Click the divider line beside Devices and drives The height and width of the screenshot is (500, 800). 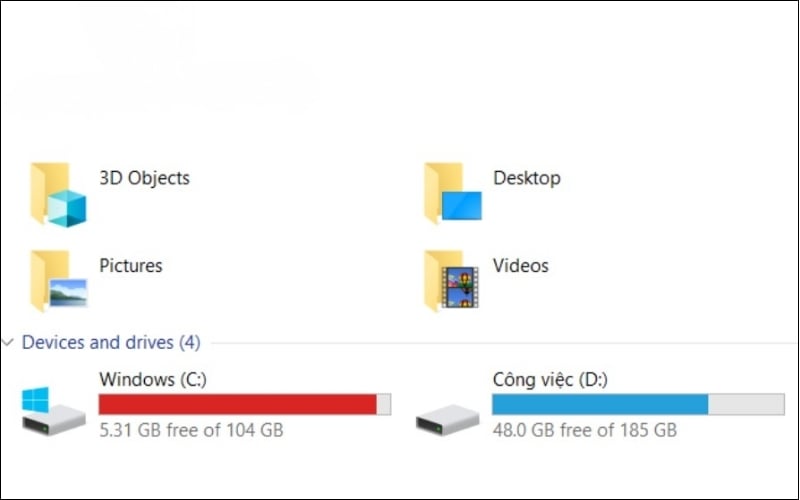coord(500,343)
